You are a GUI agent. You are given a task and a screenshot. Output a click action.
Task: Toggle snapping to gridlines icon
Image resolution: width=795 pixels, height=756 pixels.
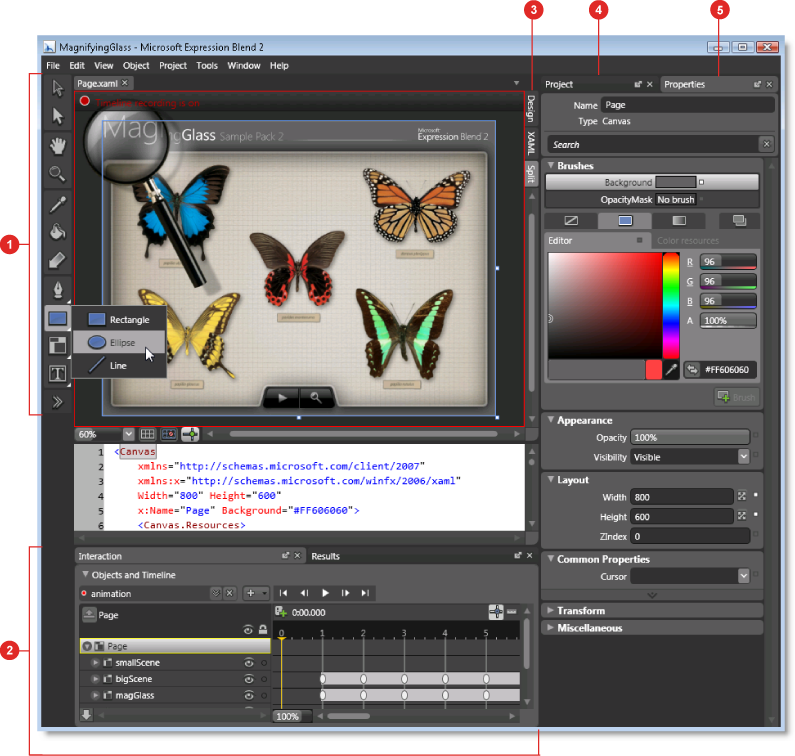(169, 434)
